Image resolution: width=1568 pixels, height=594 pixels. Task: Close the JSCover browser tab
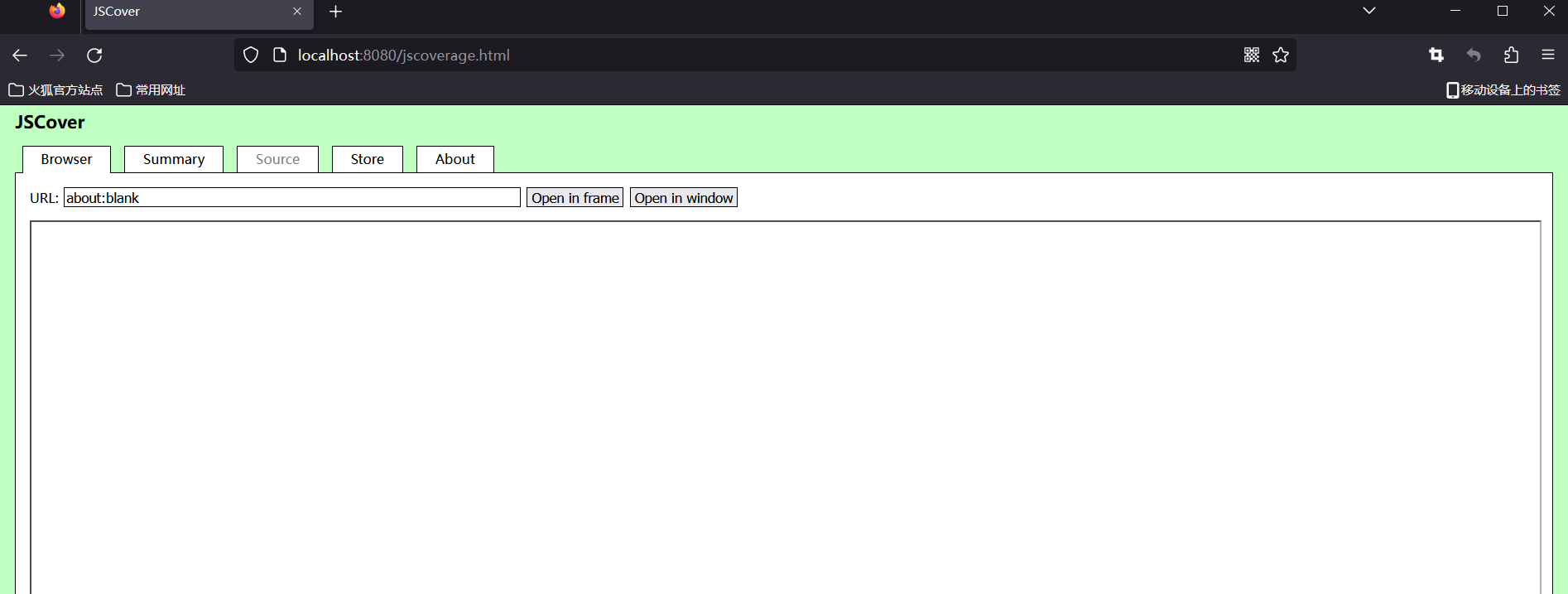297,12
